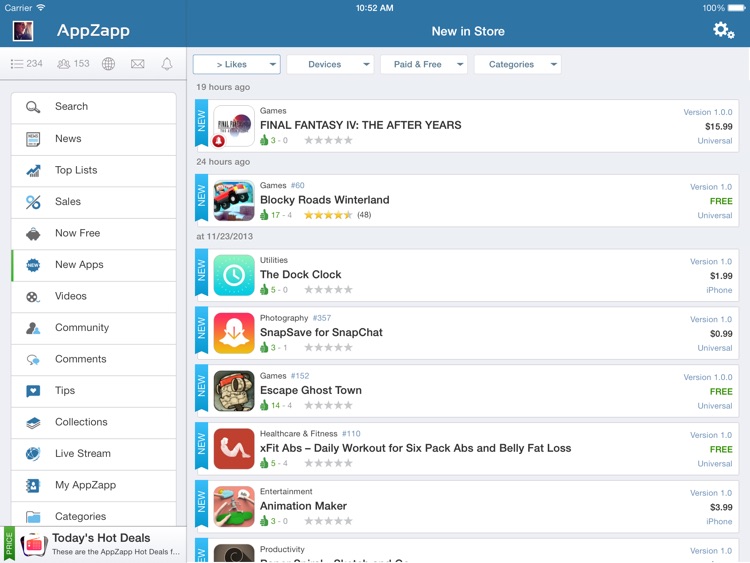Tap Blocky Roads Winterland app icon
The height and width of the screenshot is (563, 750).
234,200
